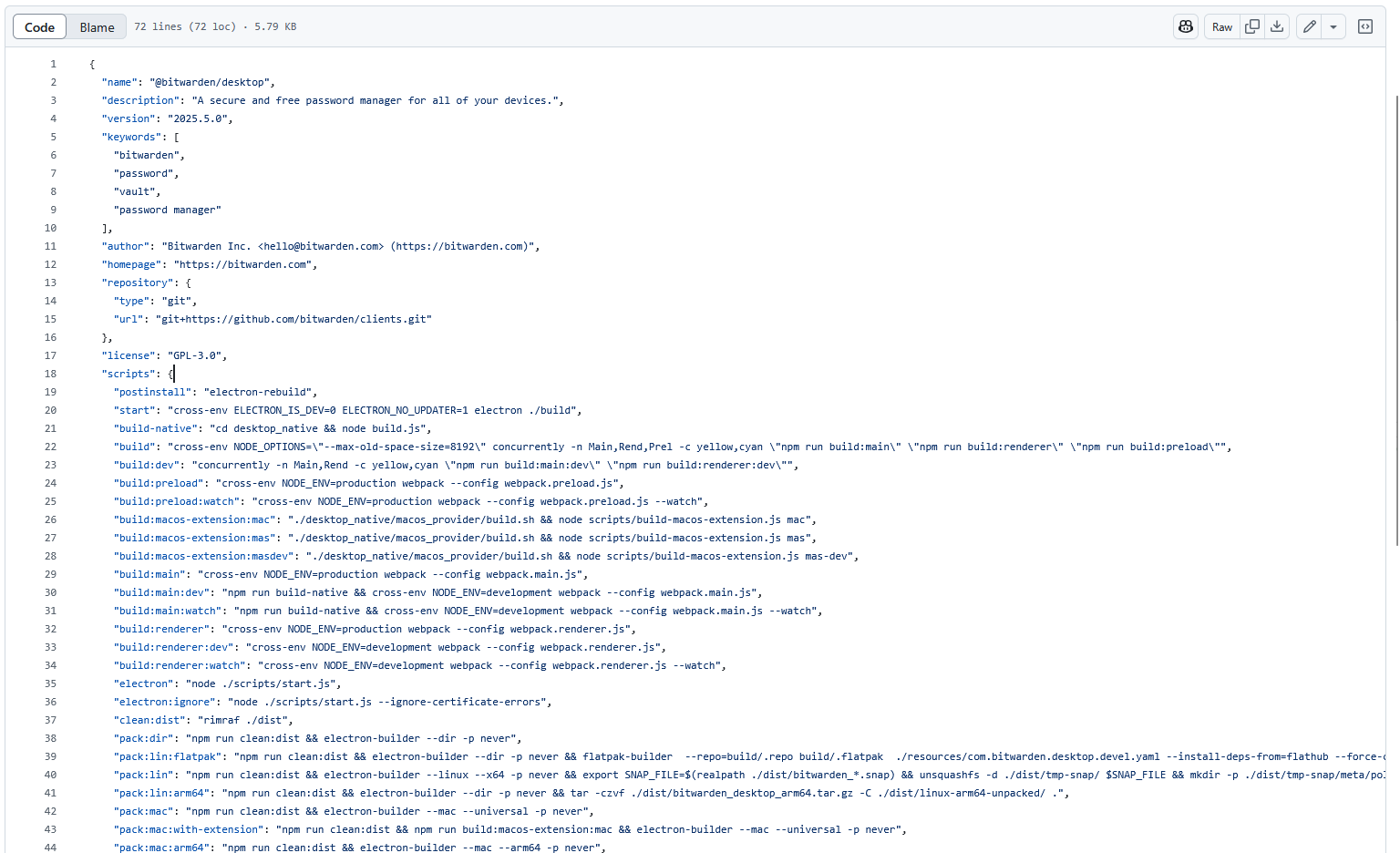Click the "postinstall" script key
1400x853 pixels.
[152, 392]
